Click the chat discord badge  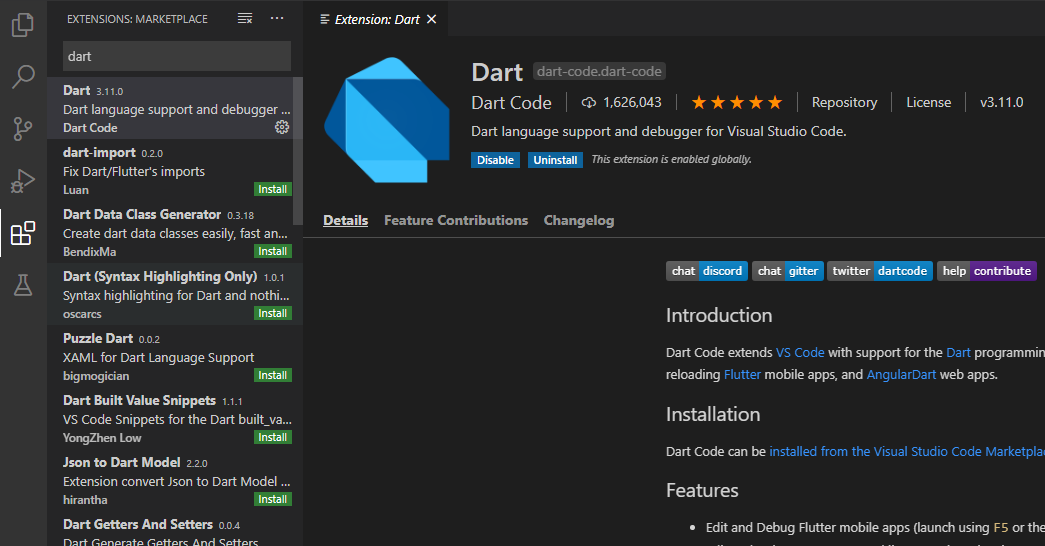[706, 271]
